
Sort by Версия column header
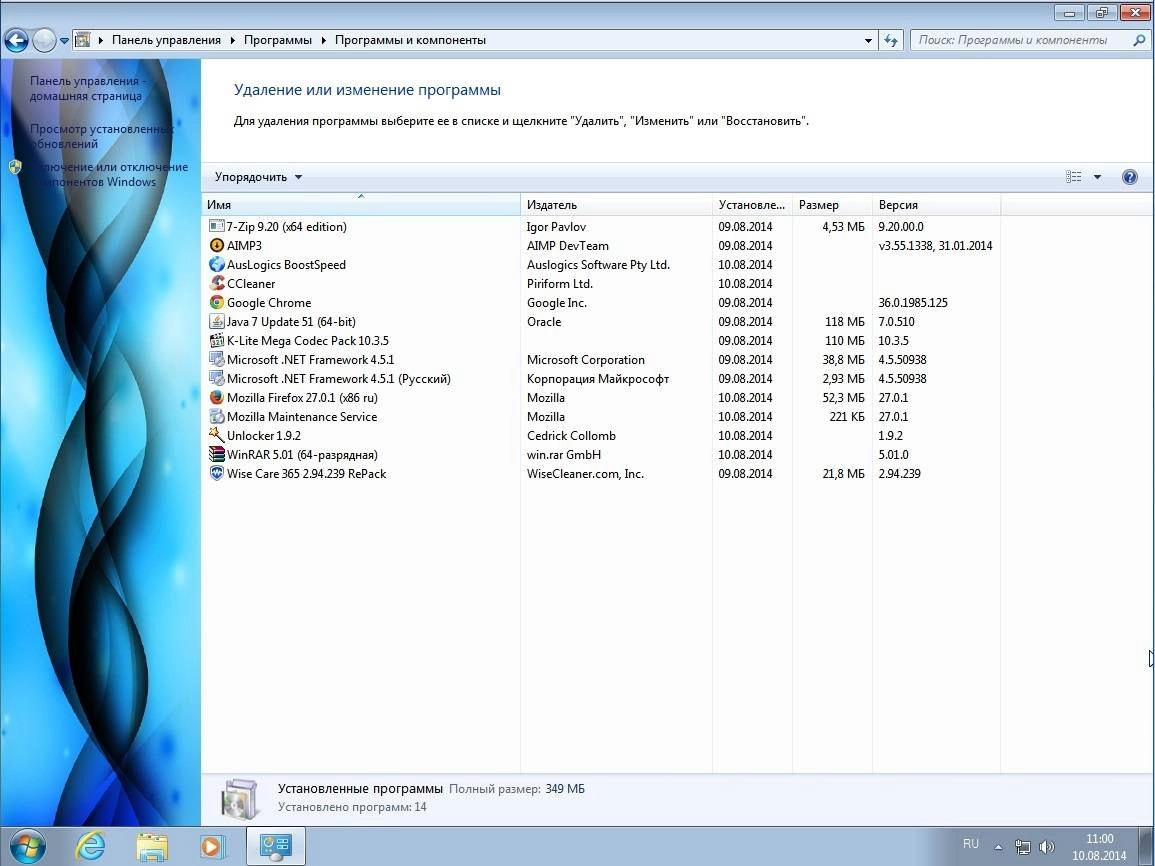(936, 205)
